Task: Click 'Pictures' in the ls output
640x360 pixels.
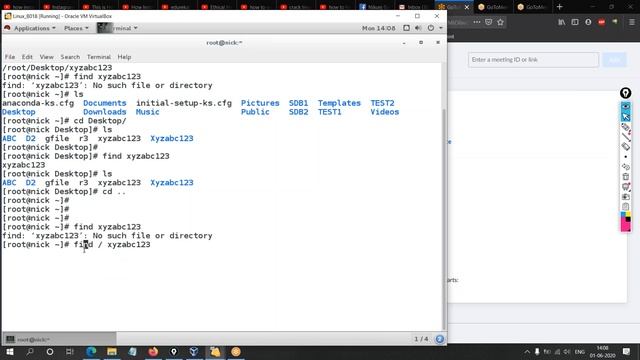Action: (x=260, y=103)
